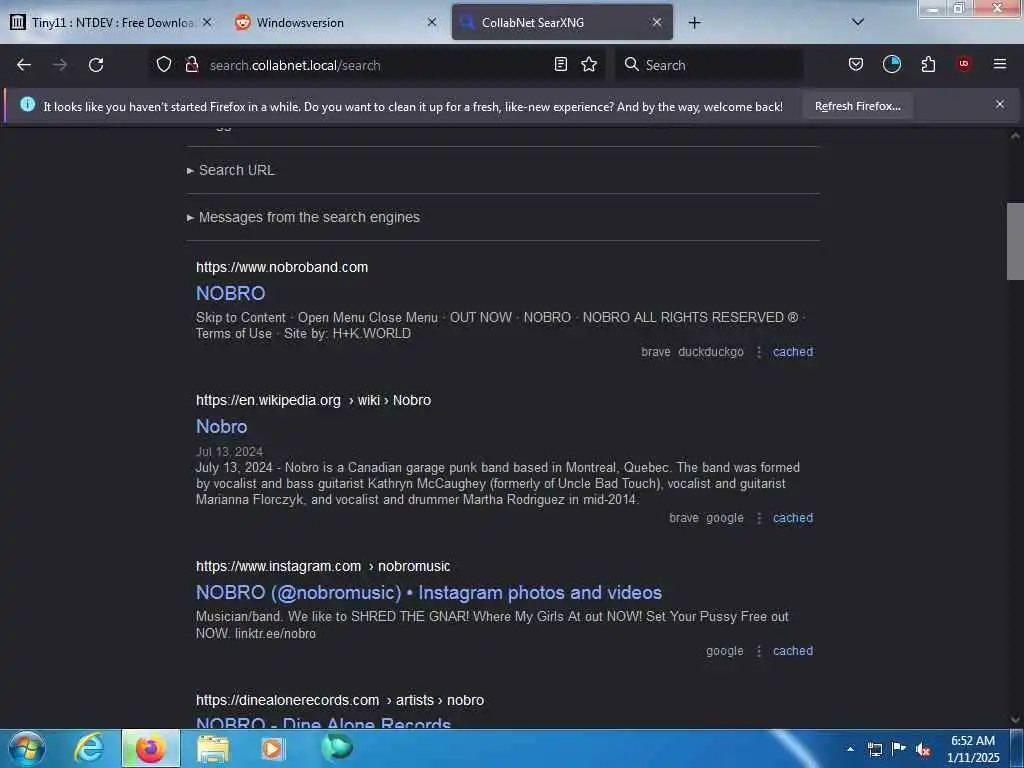Image resolution: width=1024 pixels, height=768 pixels.
Task: Focus the address bar URL field
Action: [x=377, y=65]
